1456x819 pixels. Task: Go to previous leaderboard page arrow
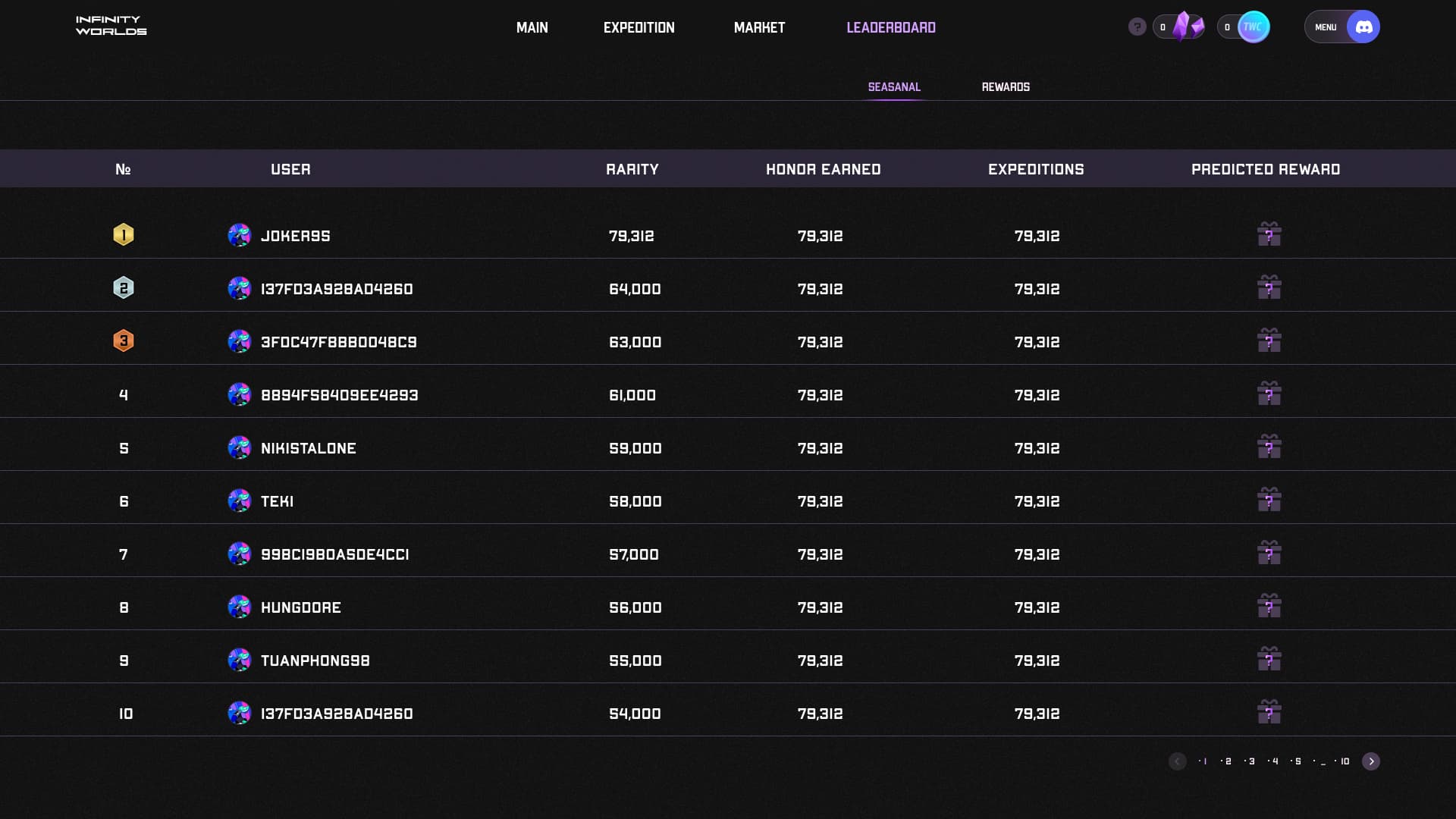(x=1177, y=761)
